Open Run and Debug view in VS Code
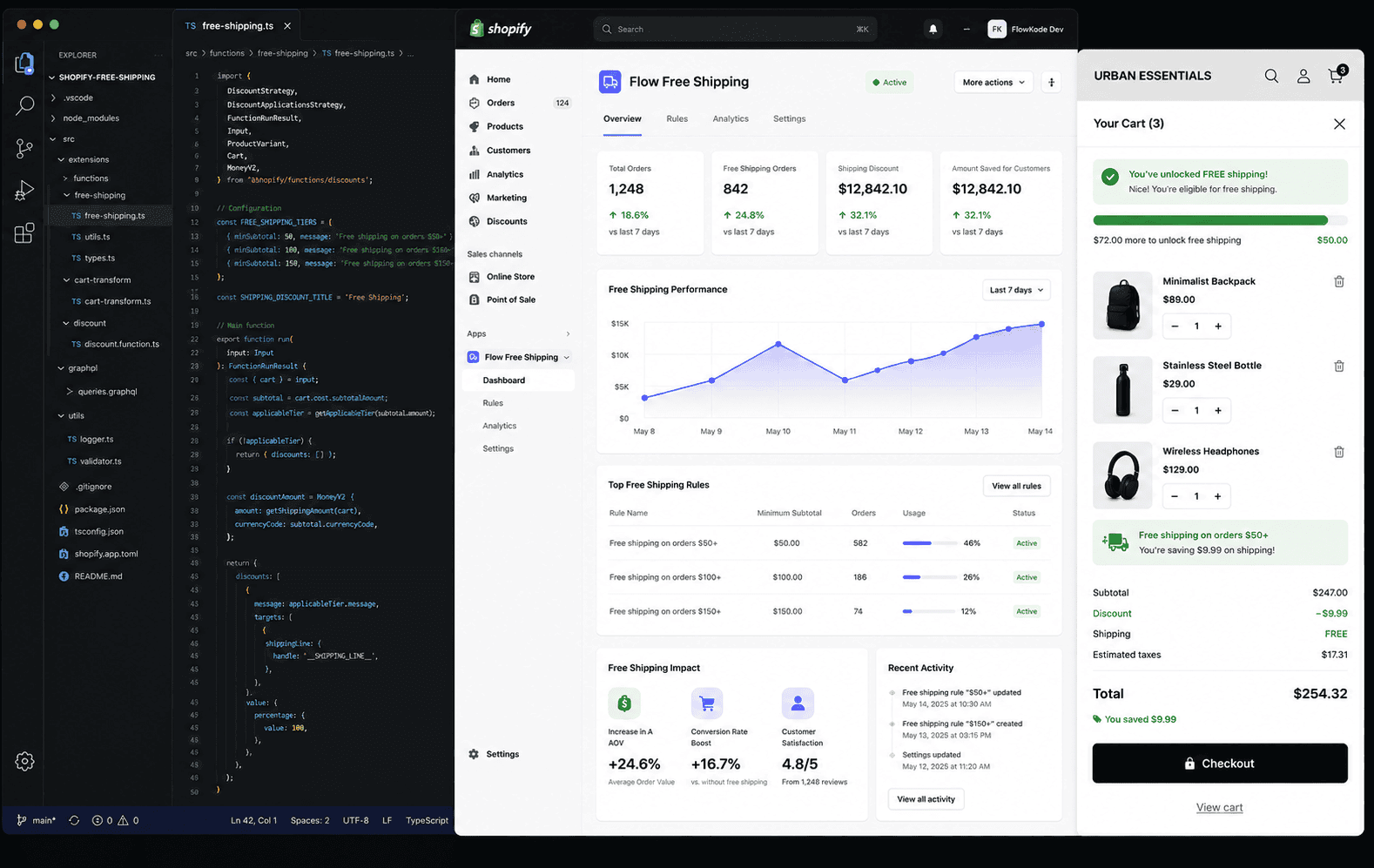The height and width of the screenshot is (868, 1374). tap(24, 190)
